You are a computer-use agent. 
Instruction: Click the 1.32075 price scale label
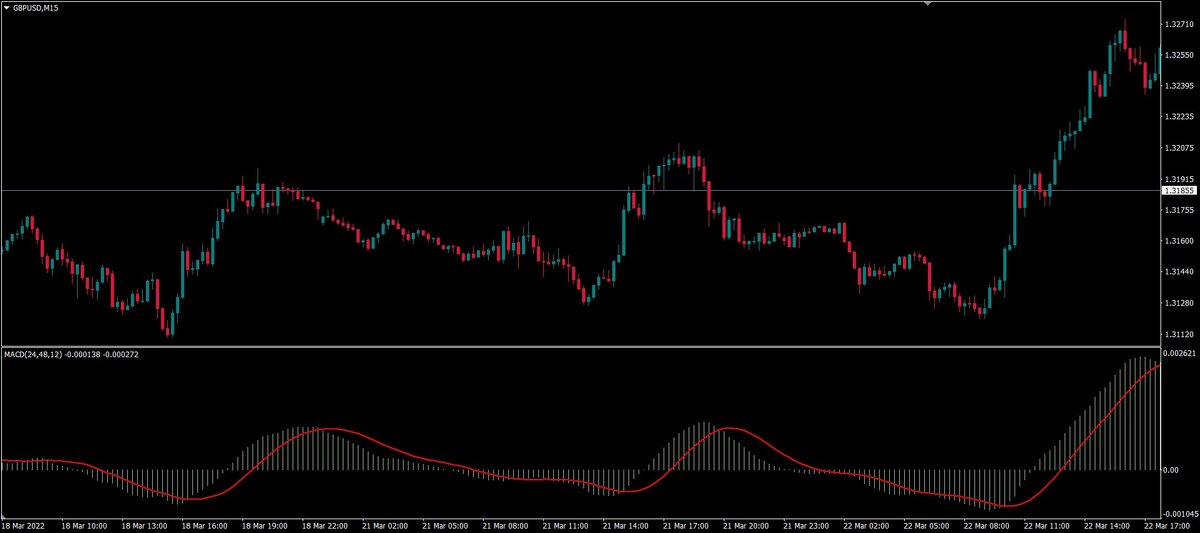[1178, 148]
